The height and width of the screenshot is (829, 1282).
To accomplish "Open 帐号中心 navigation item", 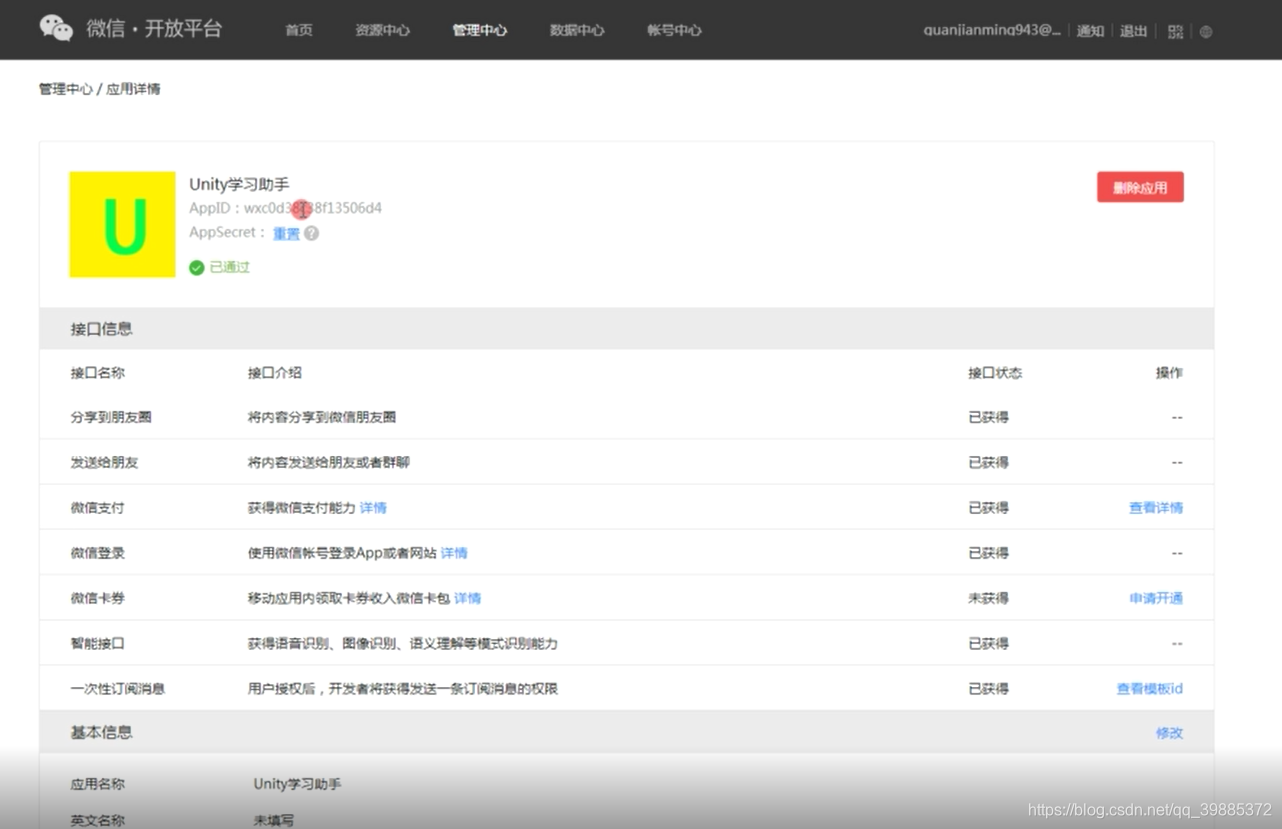I will tap(674, 30).
